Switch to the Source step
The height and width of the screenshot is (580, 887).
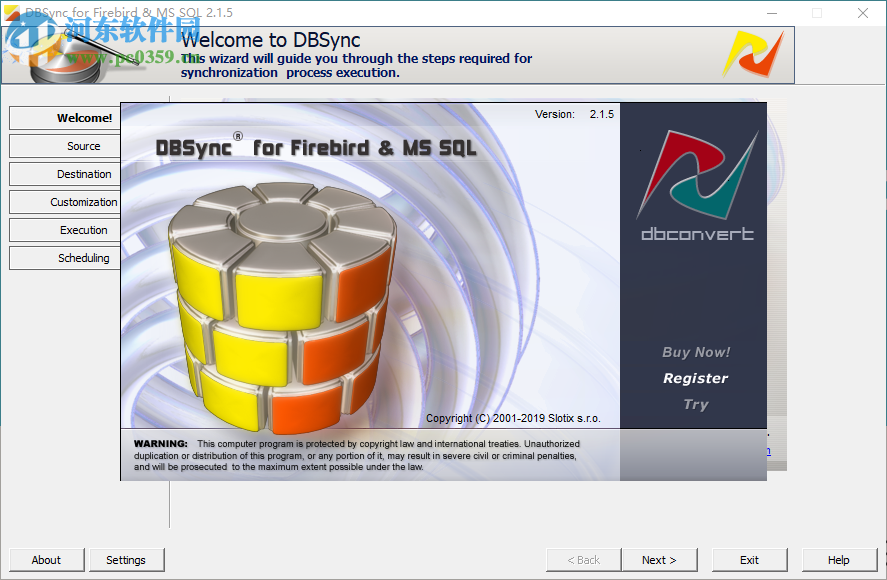pos(63,146)
